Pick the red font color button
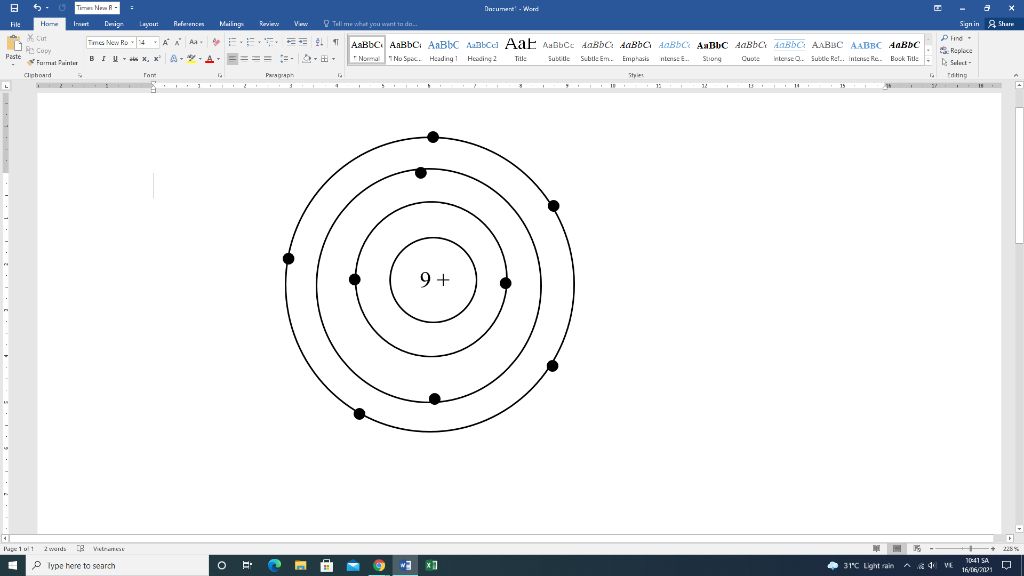The height and width of the screenshot is (576, 1024). (209, 59)
